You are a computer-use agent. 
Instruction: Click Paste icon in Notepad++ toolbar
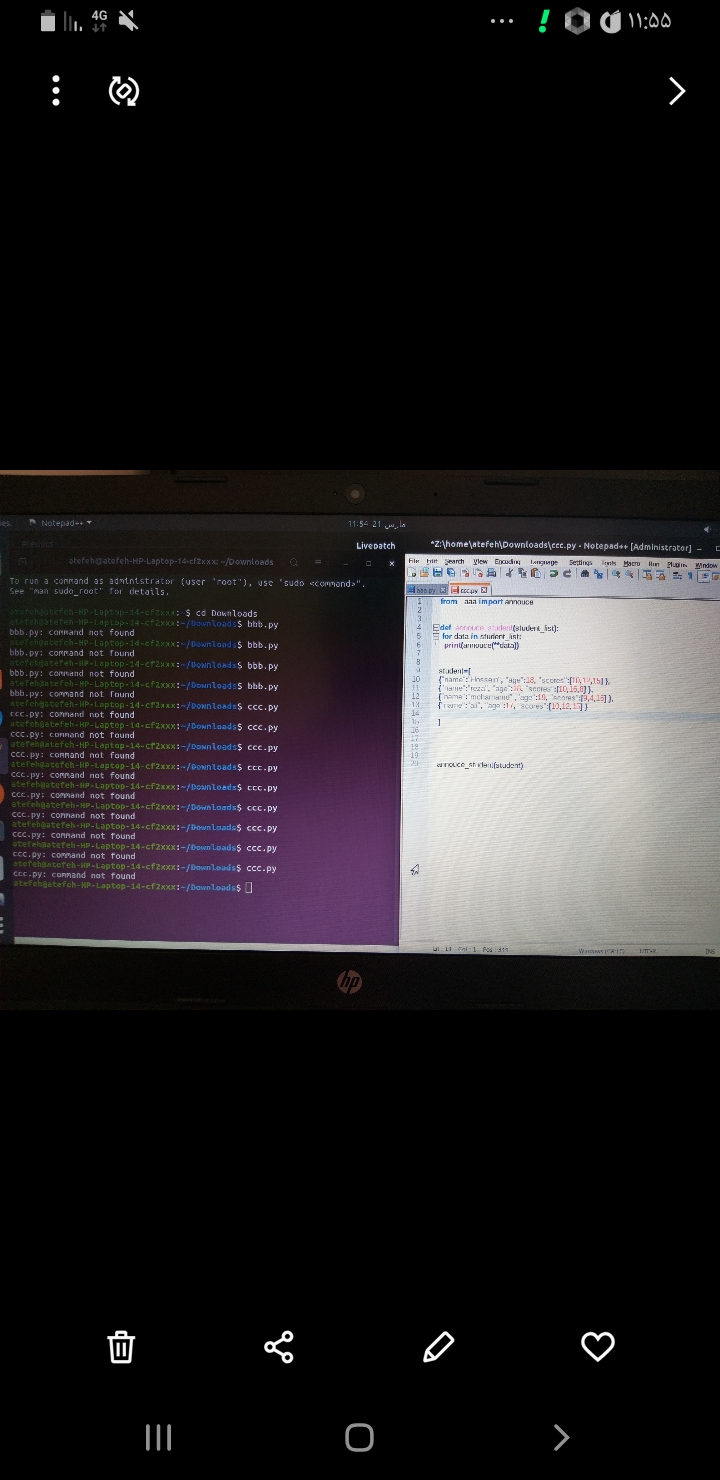pos(536,573)
